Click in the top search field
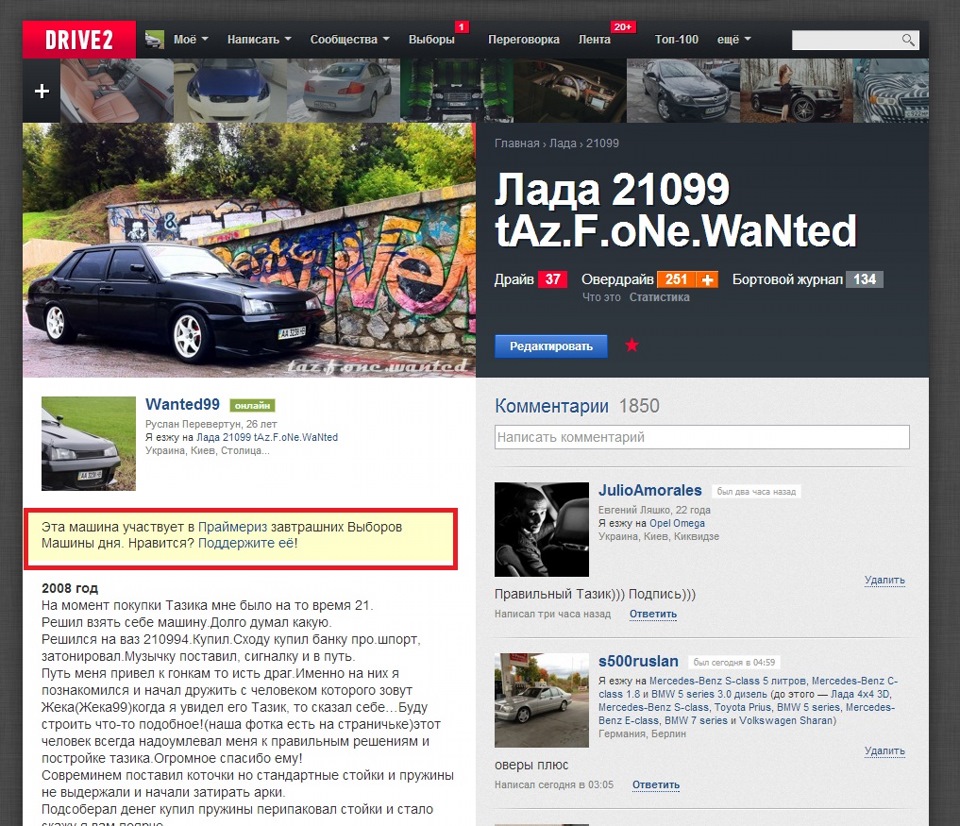This screenshot has height=826, width=960. (846, 40)
